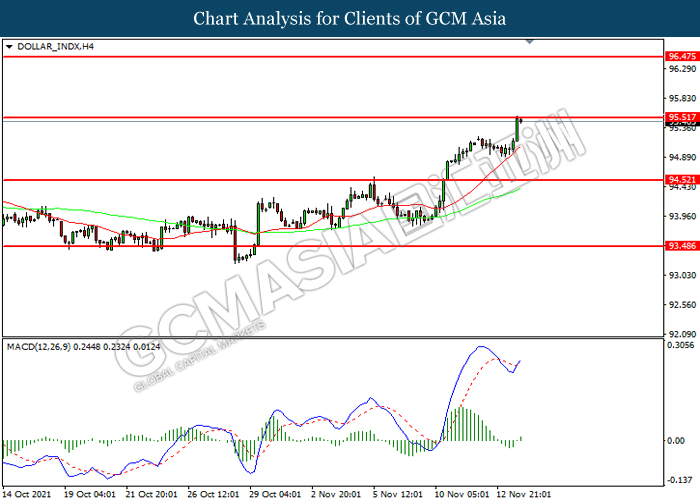Click the 26 Oct 12:01 time label
The image size is (700, 500).
coord(213,494)
